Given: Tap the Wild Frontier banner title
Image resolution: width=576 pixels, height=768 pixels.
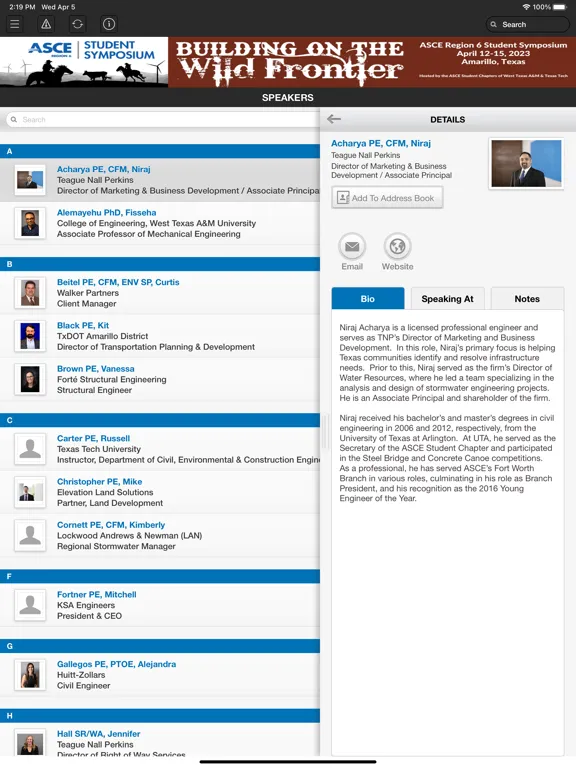Looking at the screenshot, I should (x=290, y=62).
